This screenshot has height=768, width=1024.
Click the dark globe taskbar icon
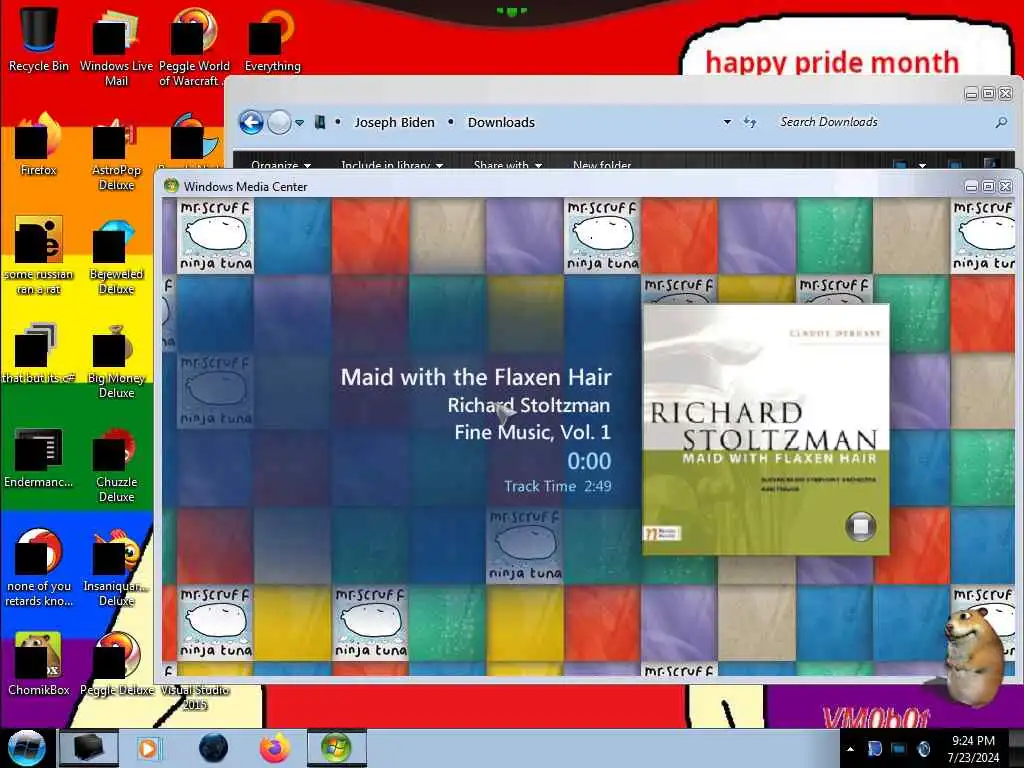tap(214, 748)
